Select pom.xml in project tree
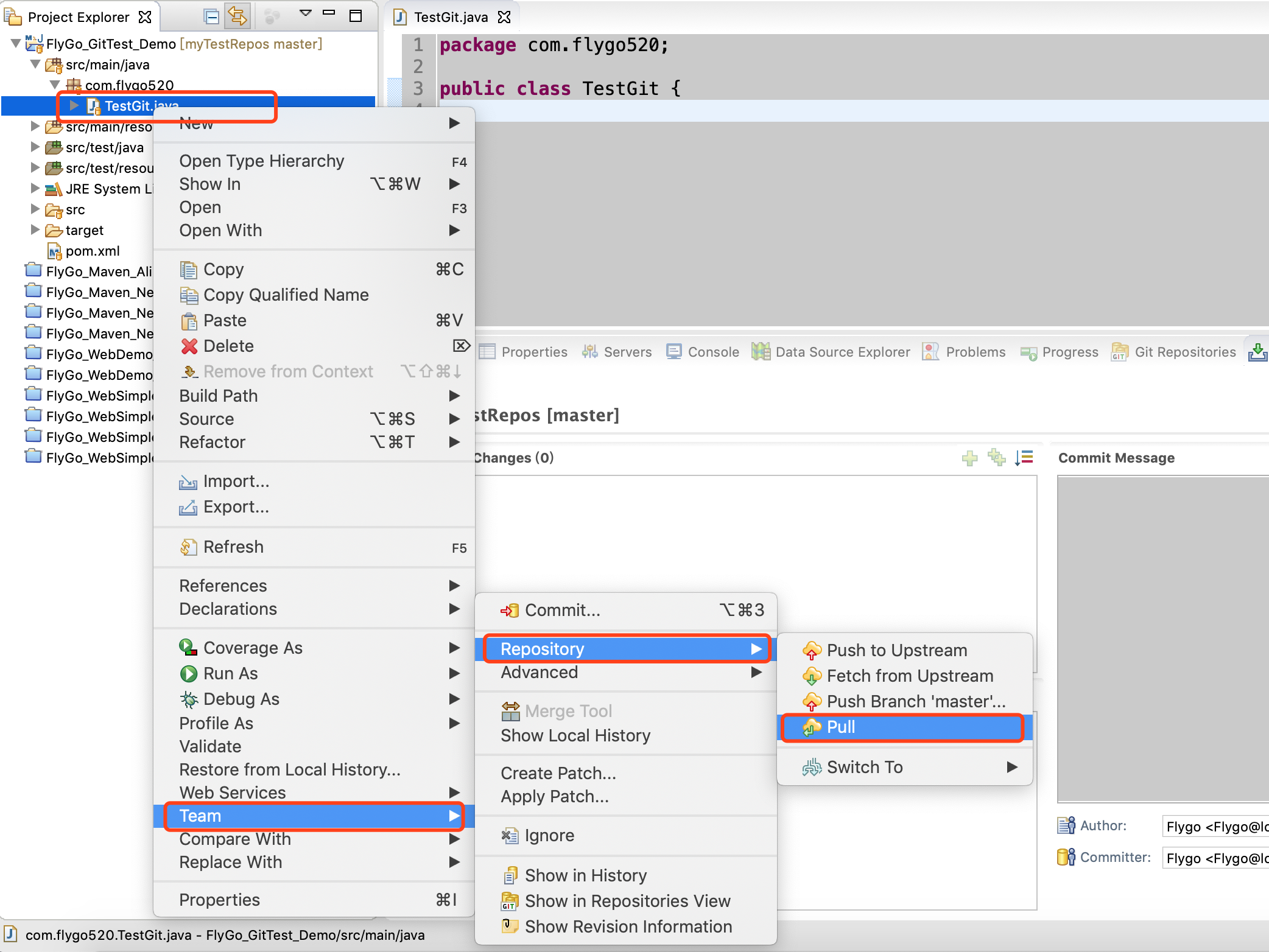The height and width of the screenshot is (952, 1269). (x=92, y=251)
